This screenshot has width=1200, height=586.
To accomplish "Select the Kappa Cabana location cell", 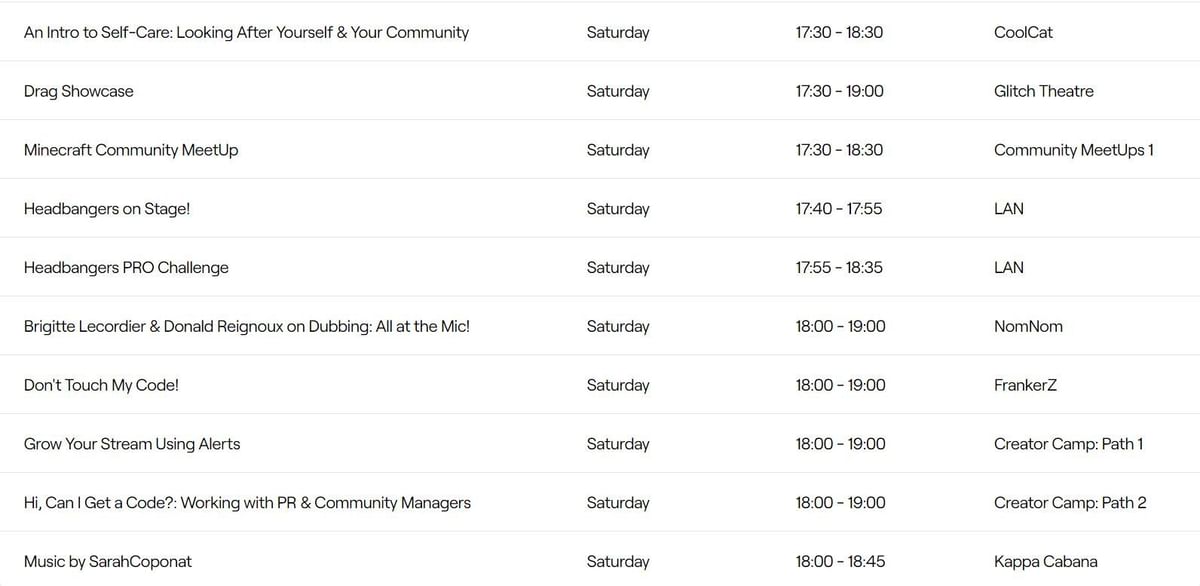I will (x=1045, y=562).
